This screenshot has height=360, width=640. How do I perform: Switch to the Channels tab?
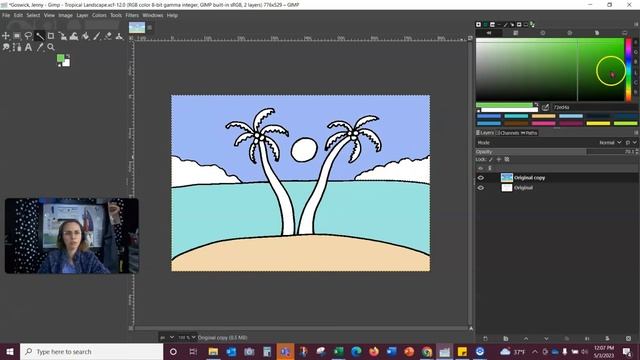pos(507,133)
